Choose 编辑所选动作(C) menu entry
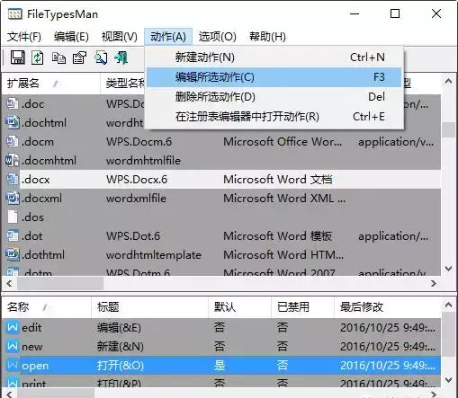 click(x=274, y=77)
